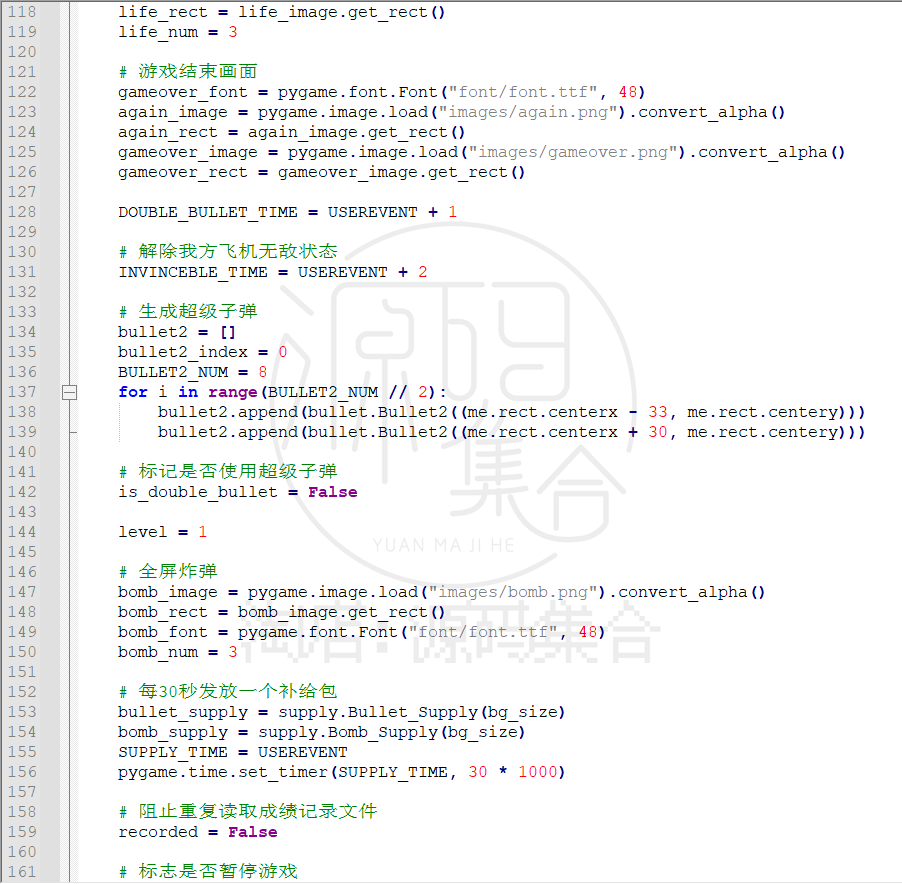Click 'gameover_font' variable on line 122

pos(182,92)
